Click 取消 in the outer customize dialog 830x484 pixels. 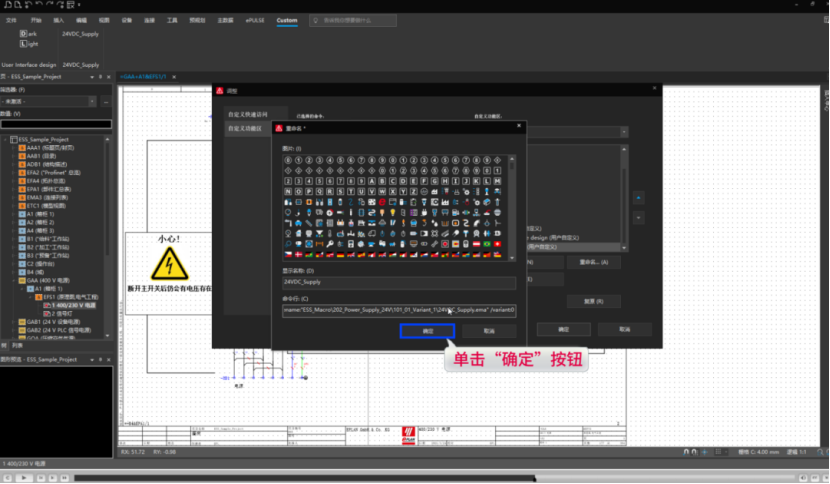(625, 329)
